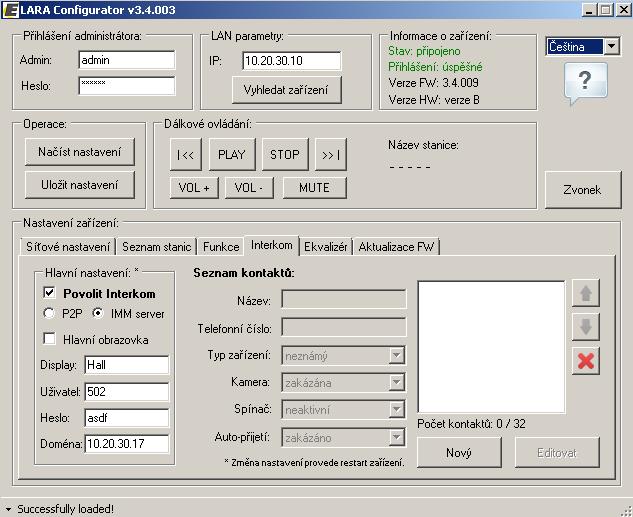Open the help speech-bubble question mark icon
The image size is (633, 517).
click(x=585, y=83)
